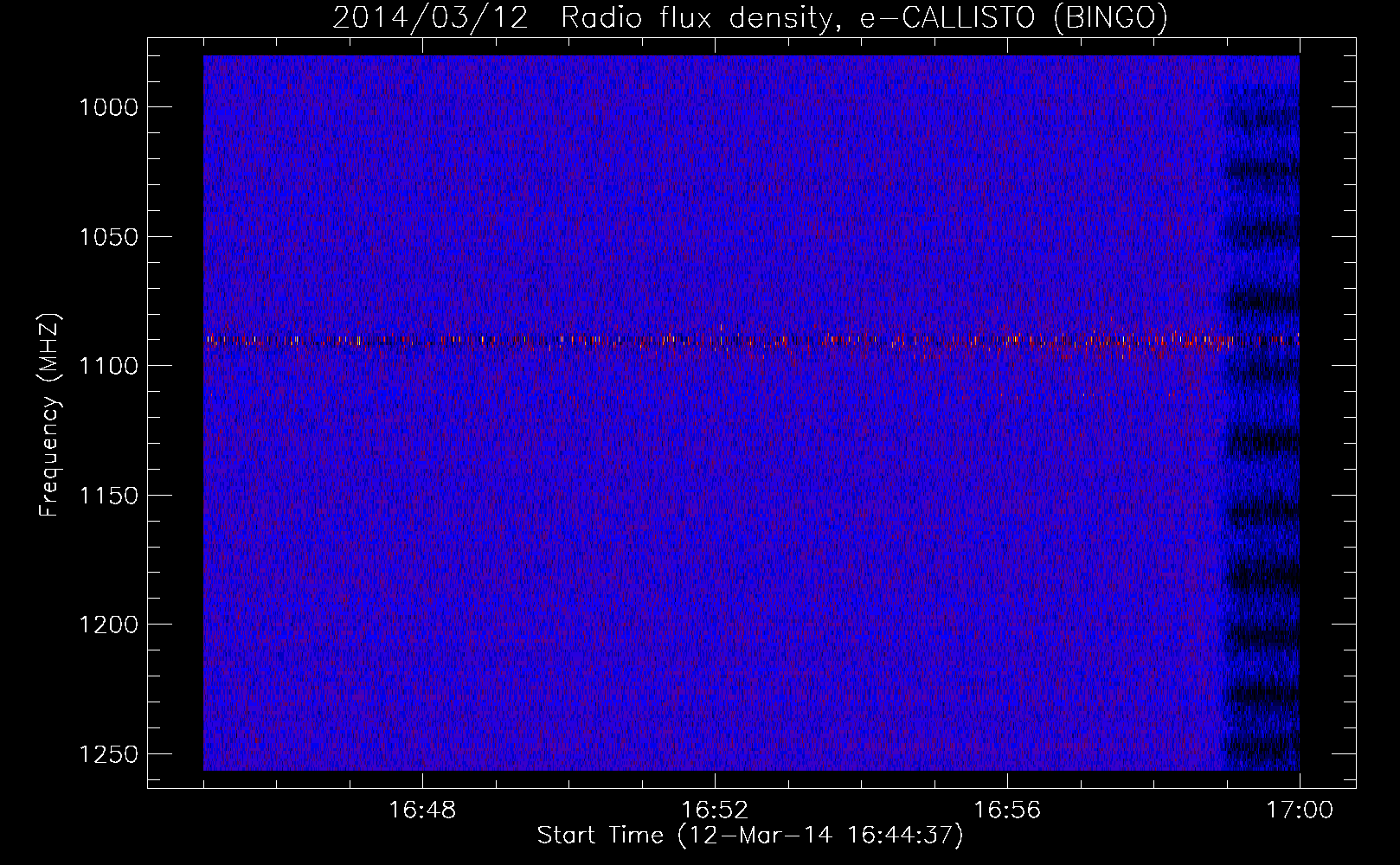Click the Start Time x-axis label

click(x=750, y=836)
